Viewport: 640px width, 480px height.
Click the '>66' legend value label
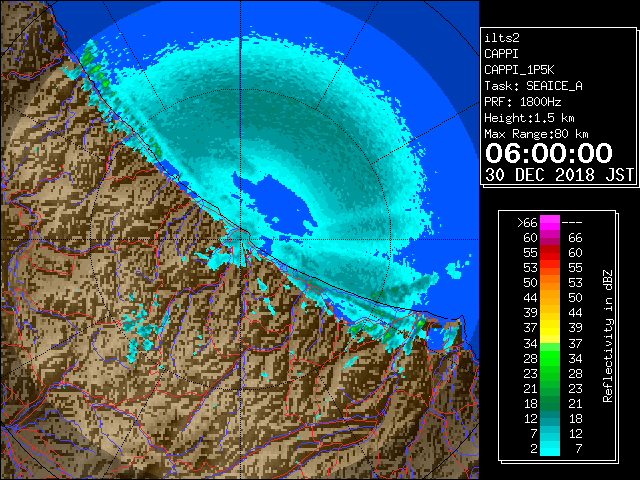tap(527, 223)
